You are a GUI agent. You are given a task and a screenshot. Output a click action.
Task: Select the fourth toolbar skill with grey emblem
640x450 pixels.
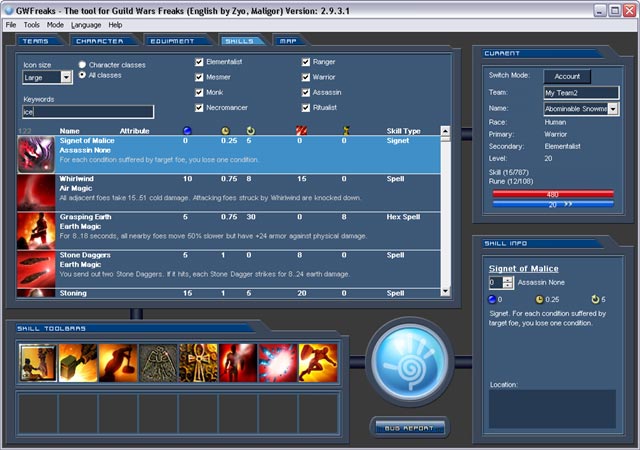(158, 363)
